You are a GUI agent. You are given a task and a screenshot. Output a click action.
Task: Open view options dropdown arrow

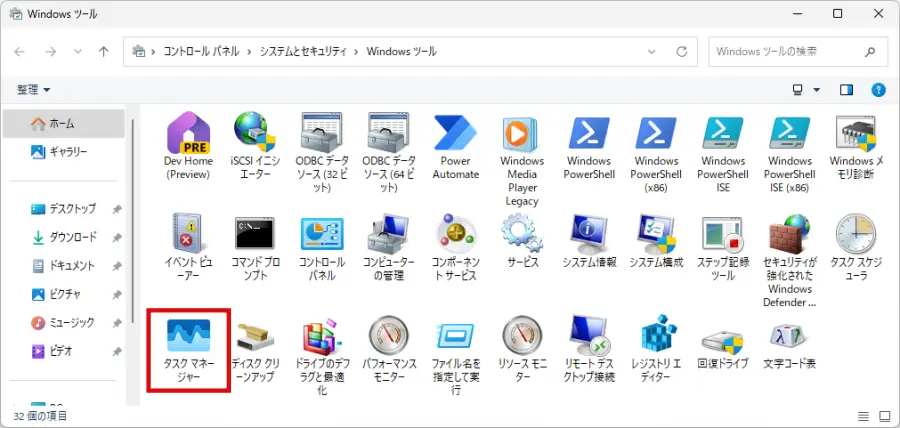[816, 90]
